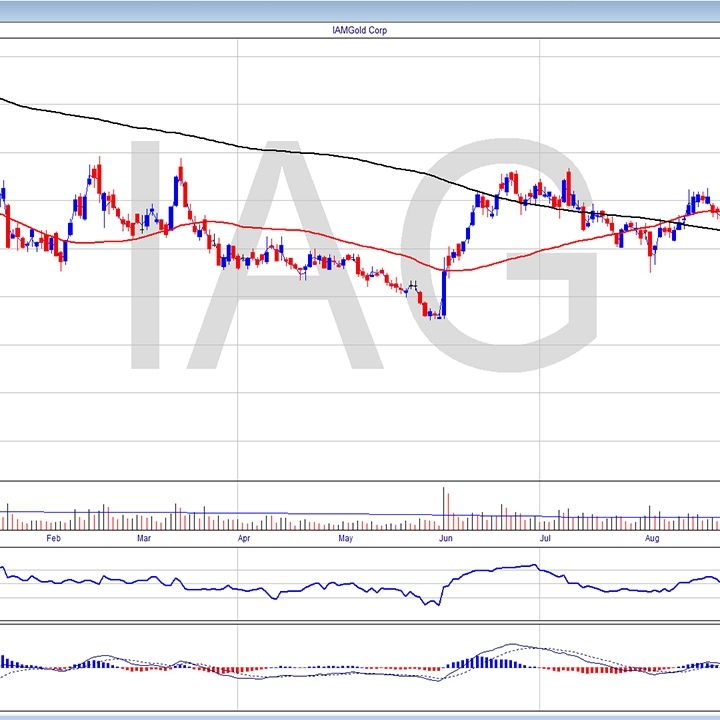Click the black long-term moving average line
Viewport: 720px width, 720px height.
point(300,153)
